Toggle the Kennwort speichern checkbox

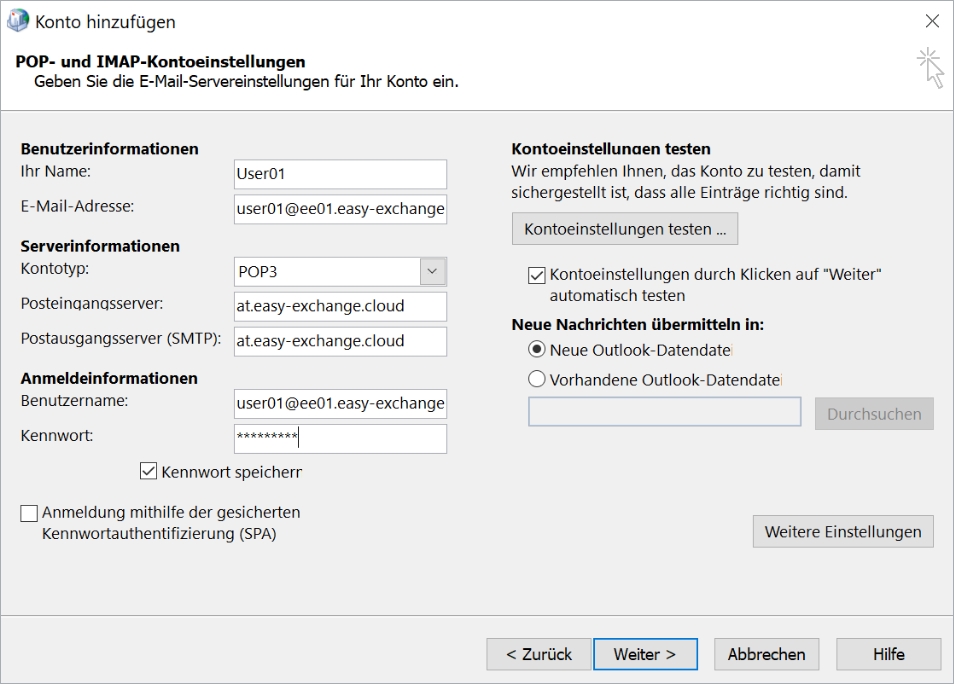(148, 471)
